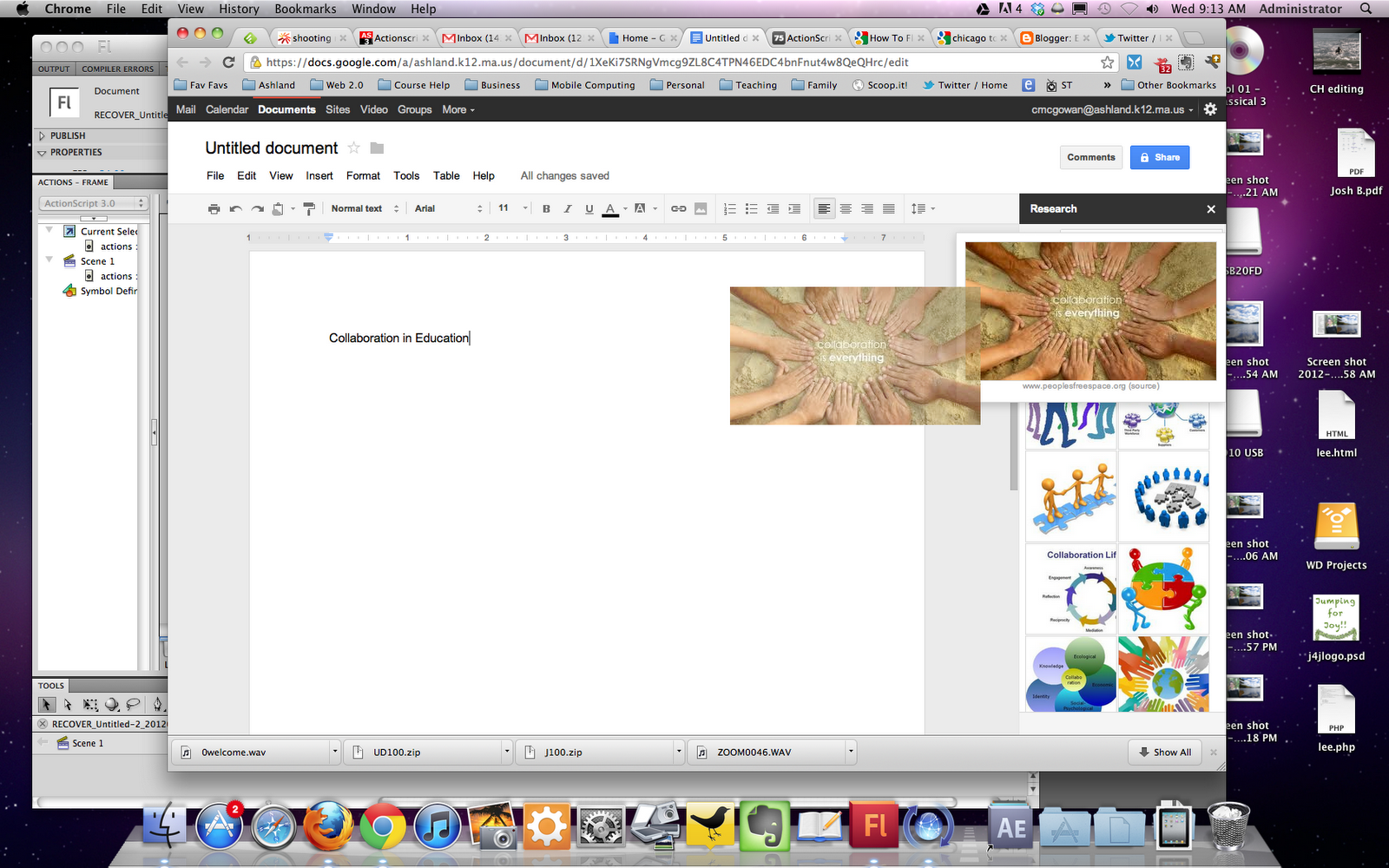Image resolution: width=1389 pixels, height=868 pixels.
Task: Click the Print icon in Docs toolbar
Action: click(214, 208)
